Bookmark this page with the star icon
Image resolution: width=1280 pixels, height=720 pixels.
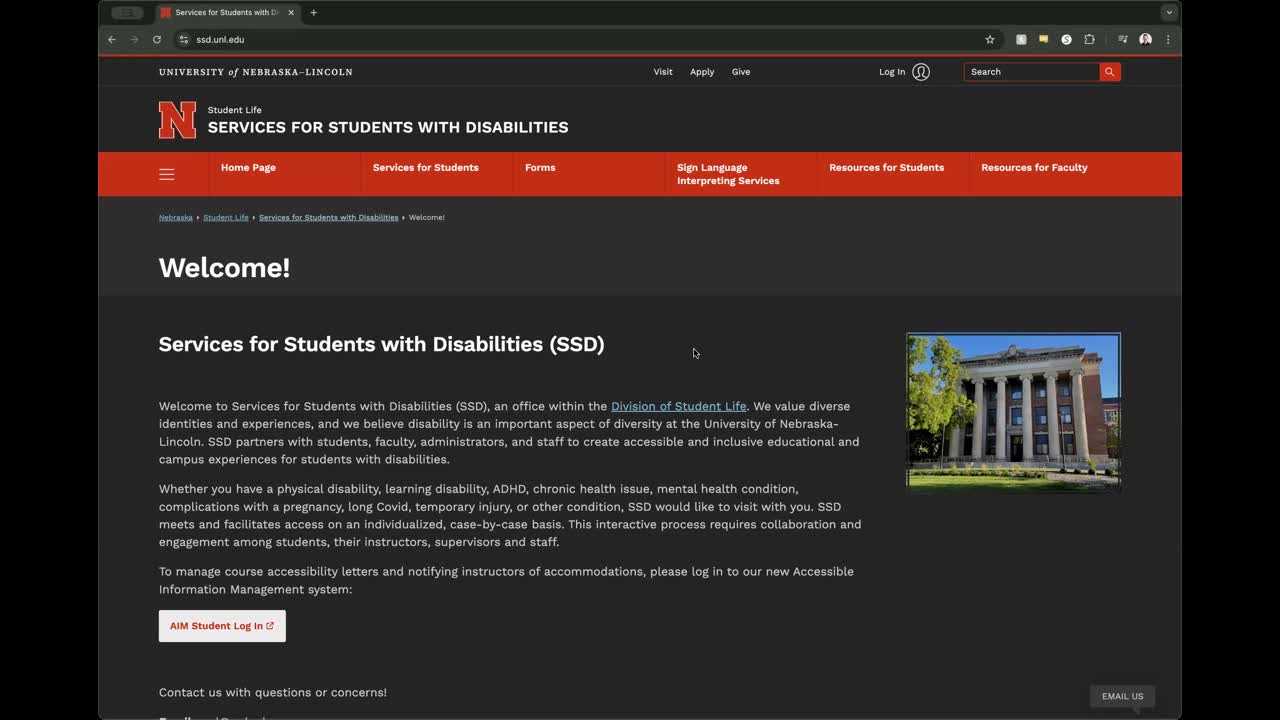pos(990,40)
